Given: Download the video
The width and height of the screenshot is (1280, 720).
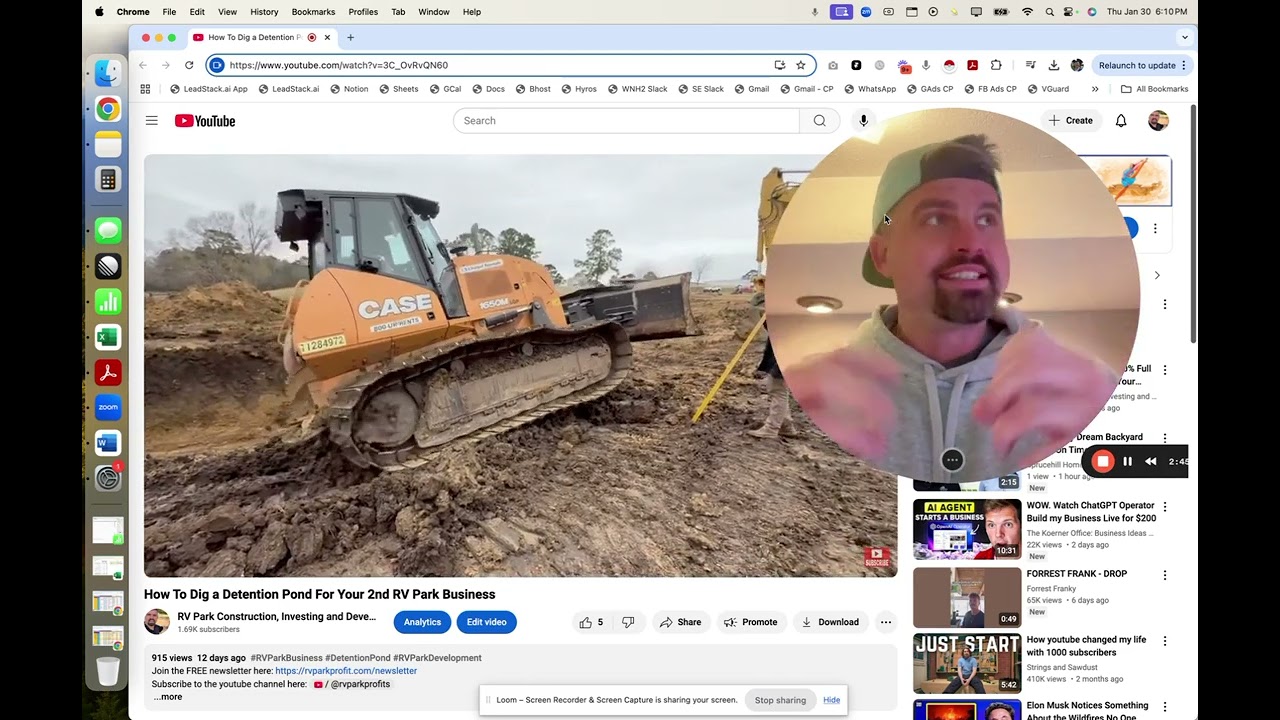Looking at the screenshot, I should point(830,622).
